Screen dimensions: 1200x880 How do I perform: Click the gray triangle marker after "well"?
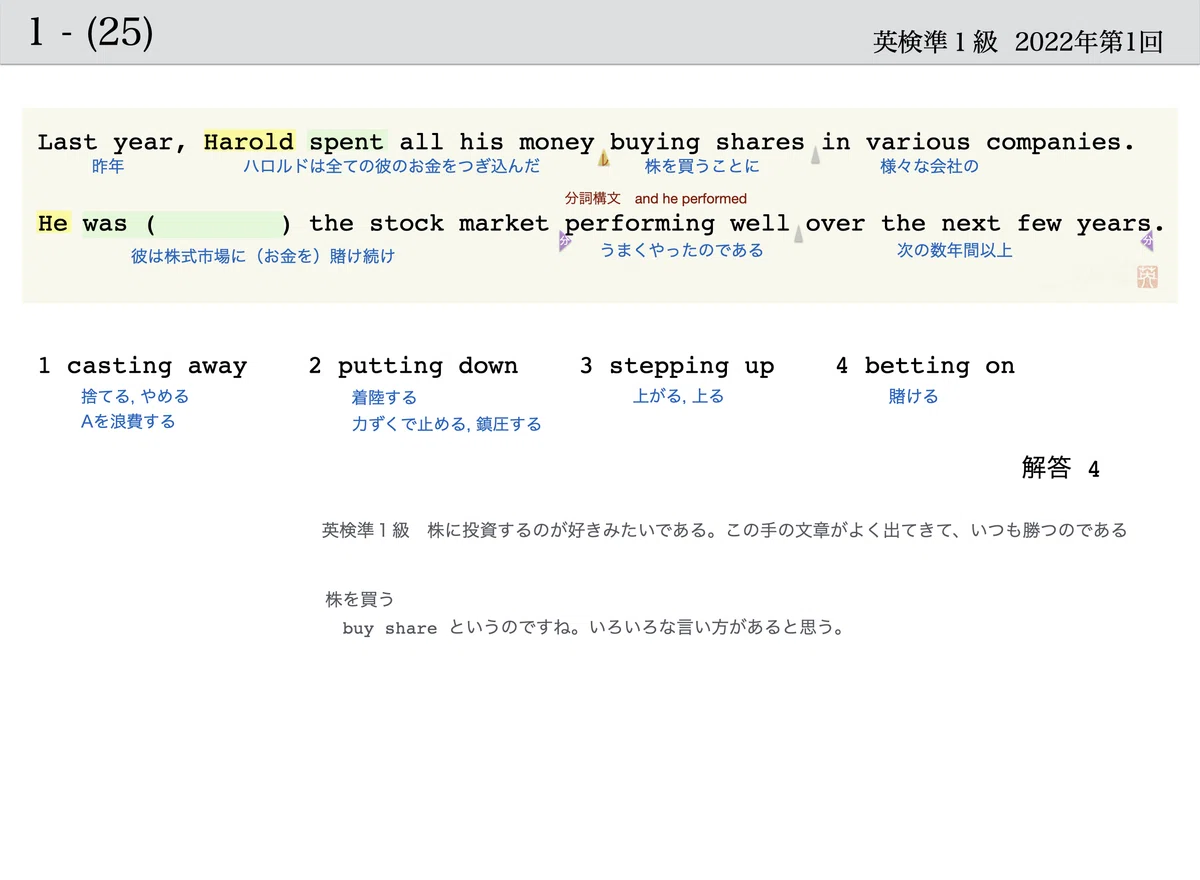pyautogui.click(x=798, y=236)
